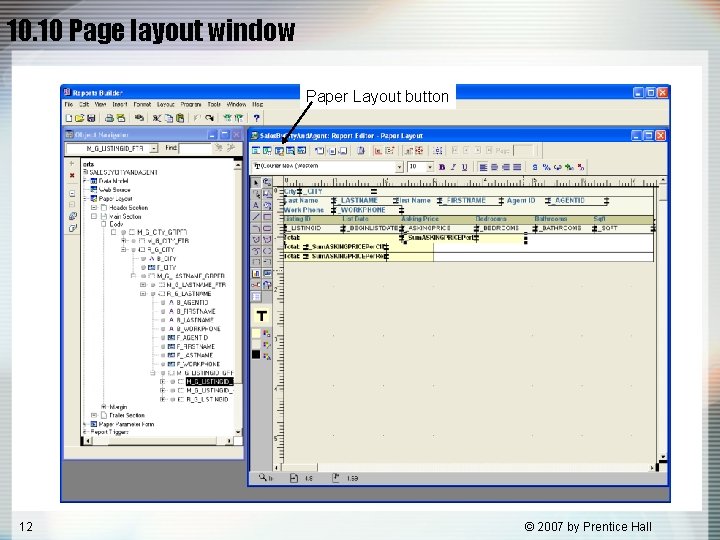
Task: Select the B_WORKPHONE item in the tree
Action: [x=198, y=329]
